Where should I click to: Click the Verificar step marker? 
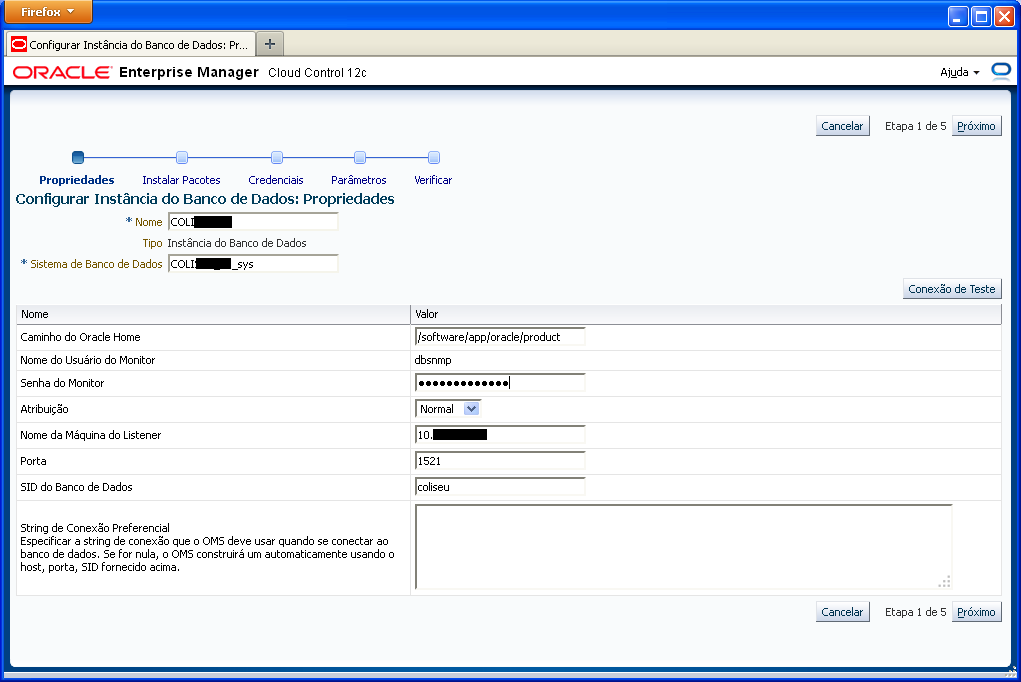point(434,157)
